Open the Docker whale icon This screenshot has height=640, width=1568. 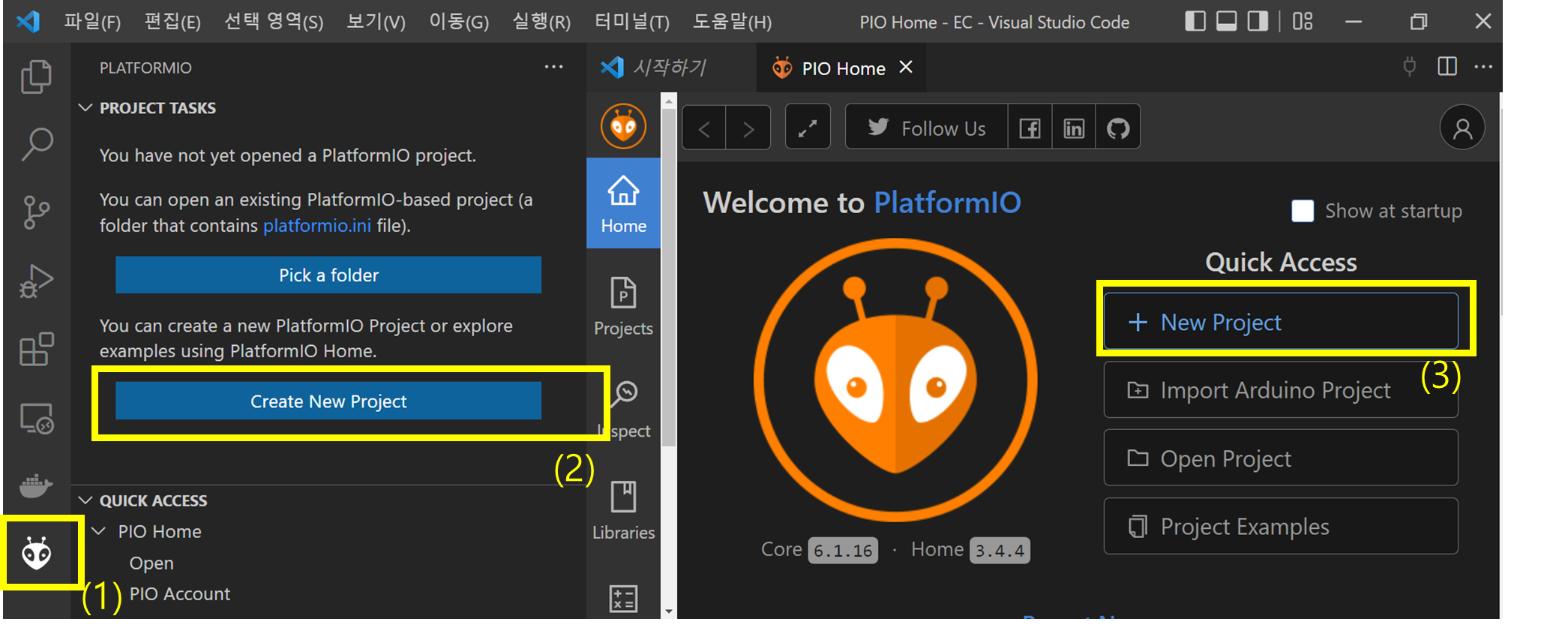pos(36,486)
